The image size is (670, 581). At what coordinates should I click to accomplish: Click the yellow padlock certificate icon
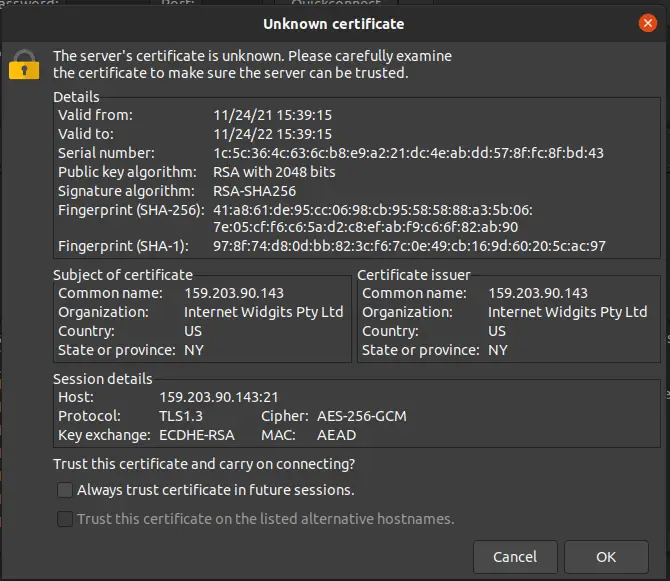(24, 65)
